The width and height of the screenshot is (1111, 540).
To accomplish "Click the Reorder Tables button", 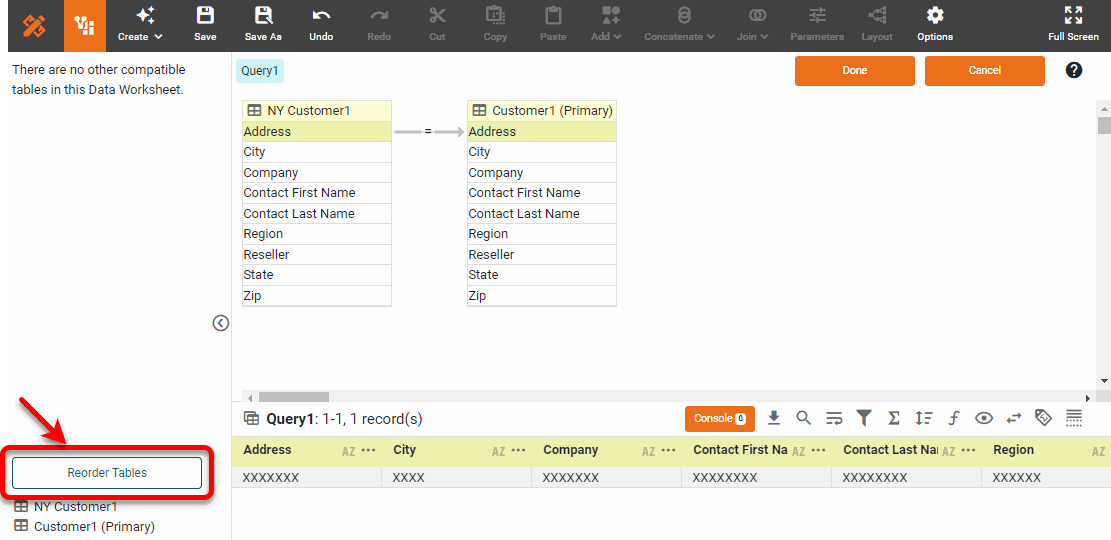I will coord(107,473).
